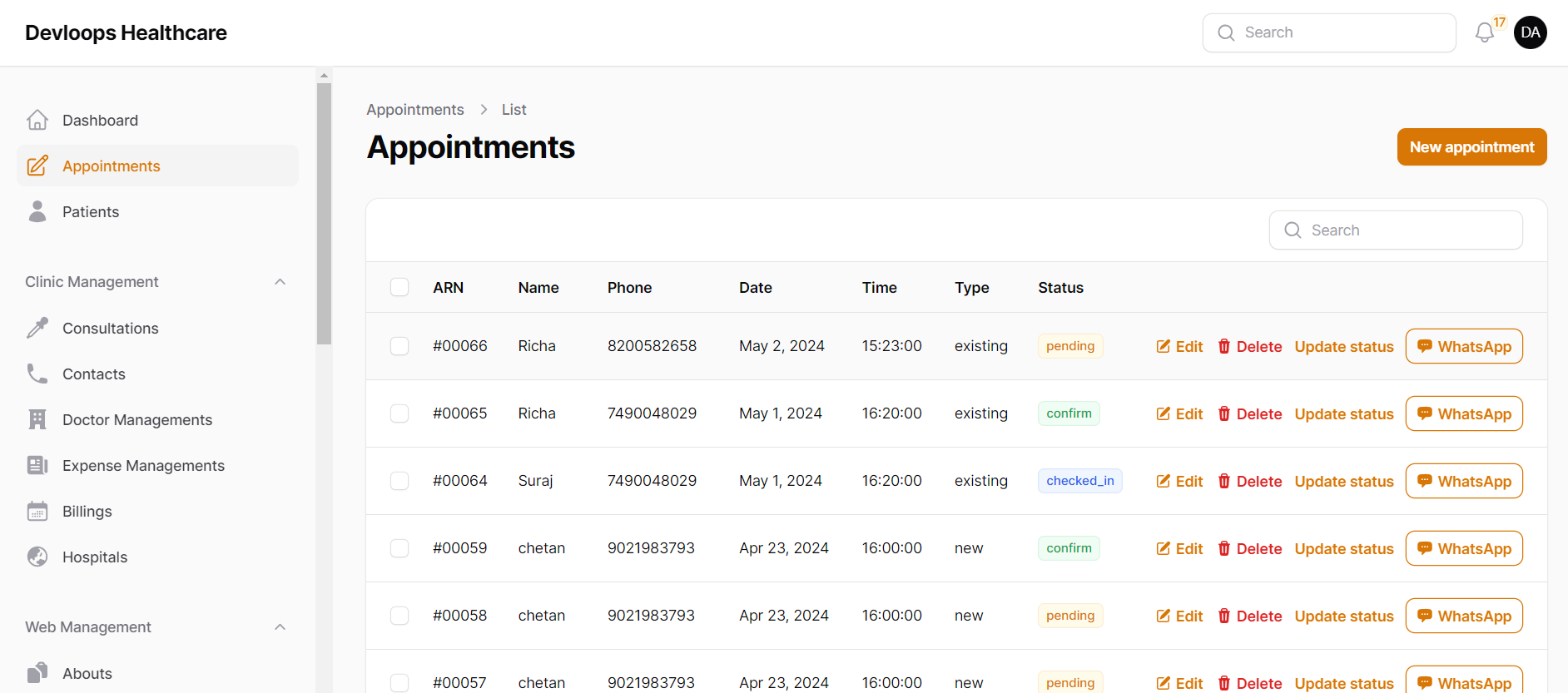Open Doctor Managements in the sidebar
Image resolution: width=1568 pixels, height=693 pixels.
pos(137,420)
